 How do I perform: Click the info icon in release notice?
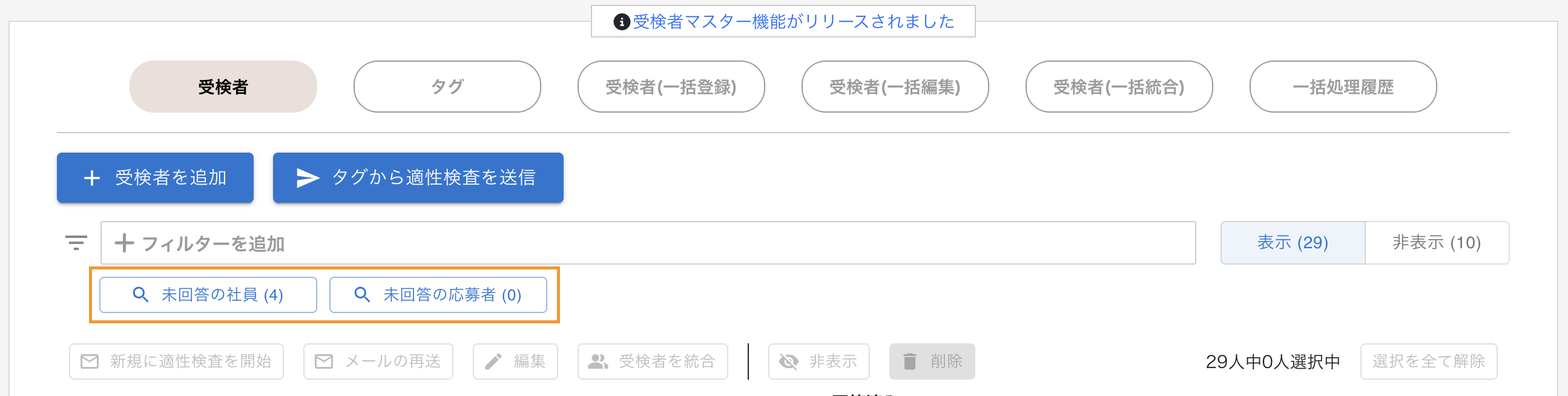[x=621, y=22]
